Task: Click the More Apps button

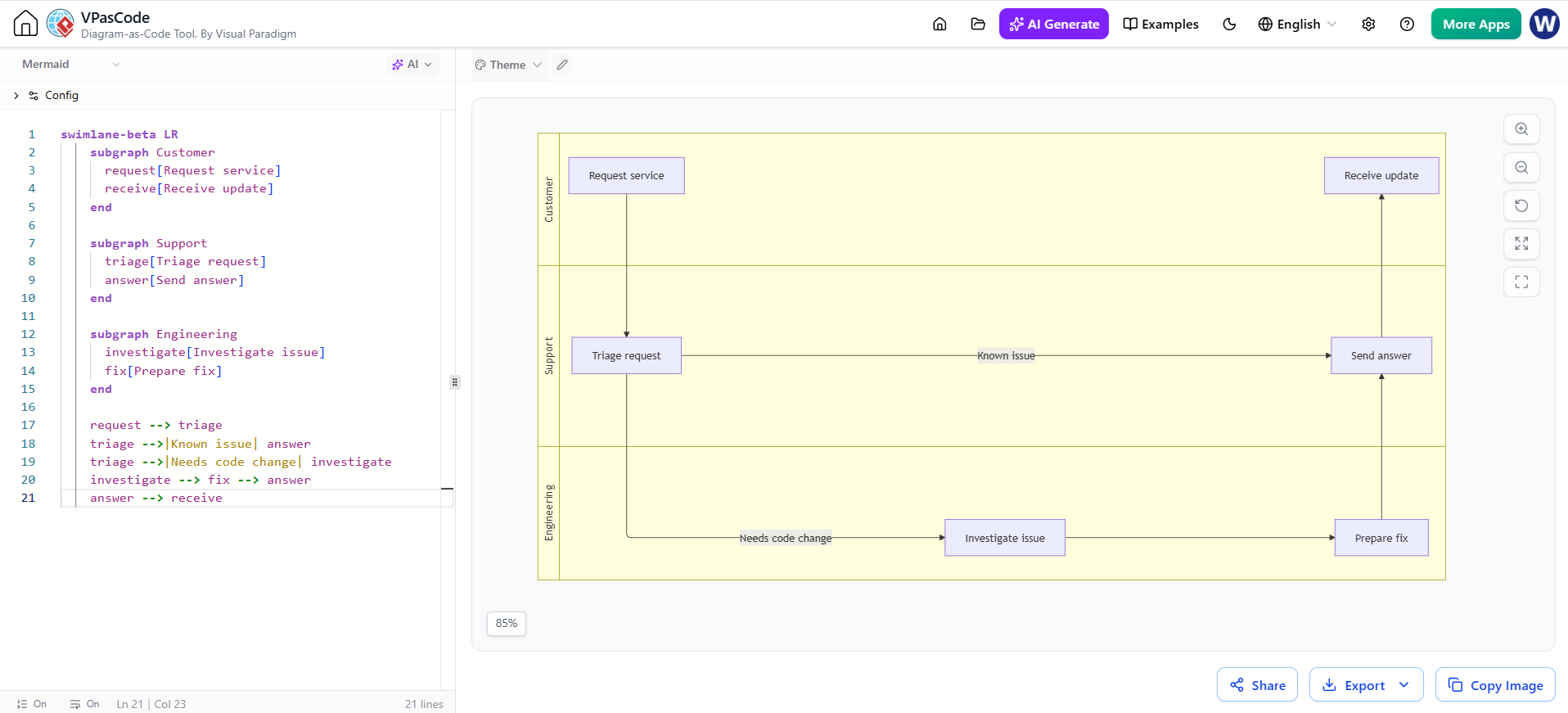Action: tap(1476, 24)
